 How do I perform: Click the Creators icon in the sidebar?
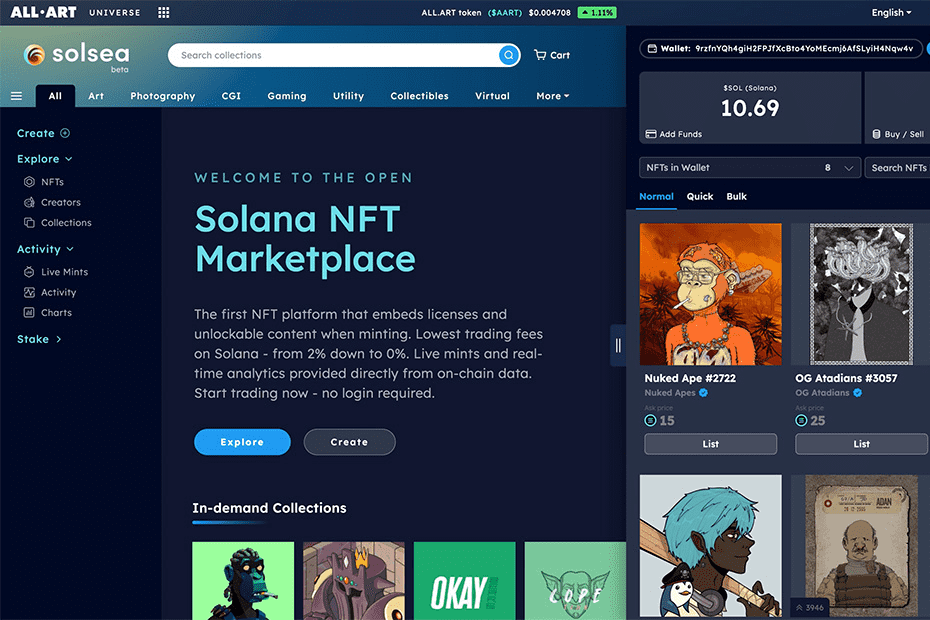31,202
